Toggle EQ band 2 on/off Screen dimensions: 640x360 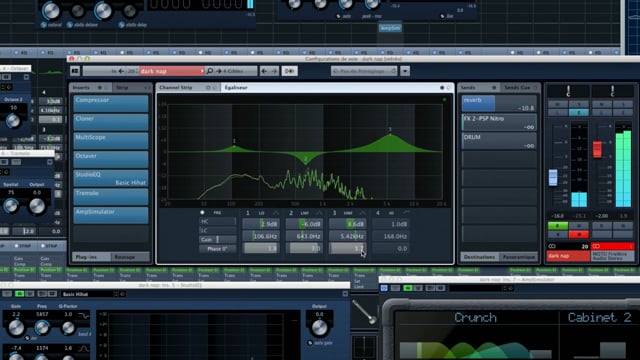[x=291, y=213]
